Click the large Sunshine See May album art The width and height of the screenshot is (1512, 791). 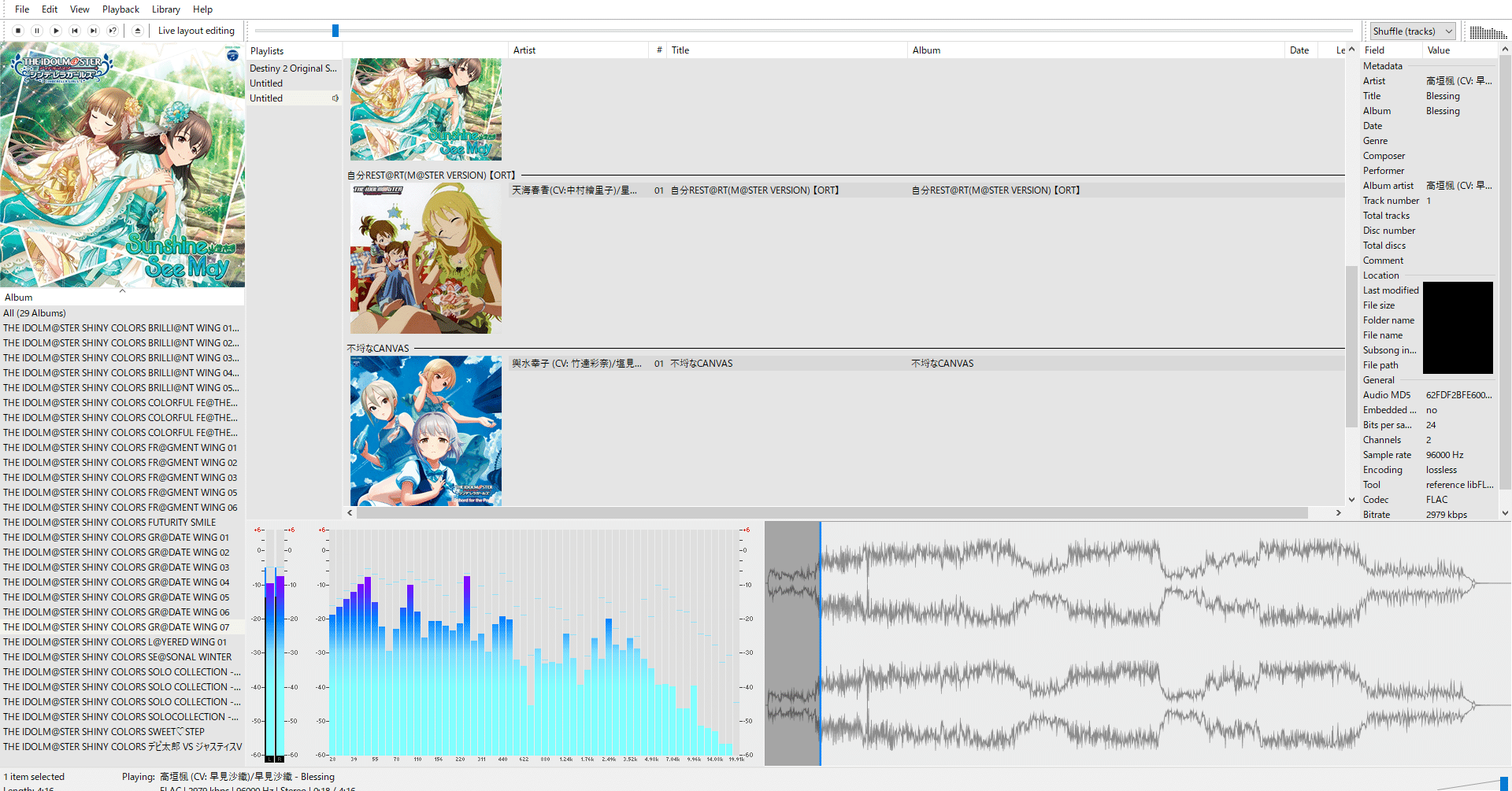click(x=122, y=164)
